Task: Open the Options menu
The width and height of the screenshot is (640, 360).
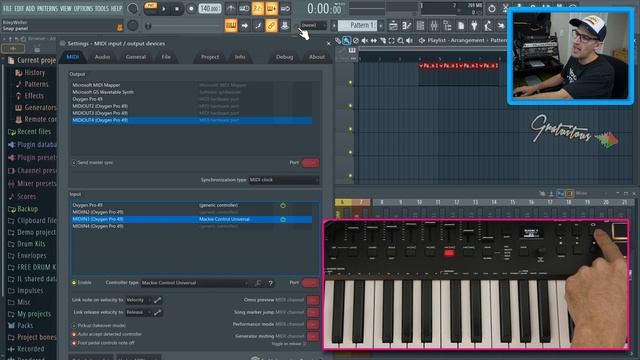Action: [83, 8]
